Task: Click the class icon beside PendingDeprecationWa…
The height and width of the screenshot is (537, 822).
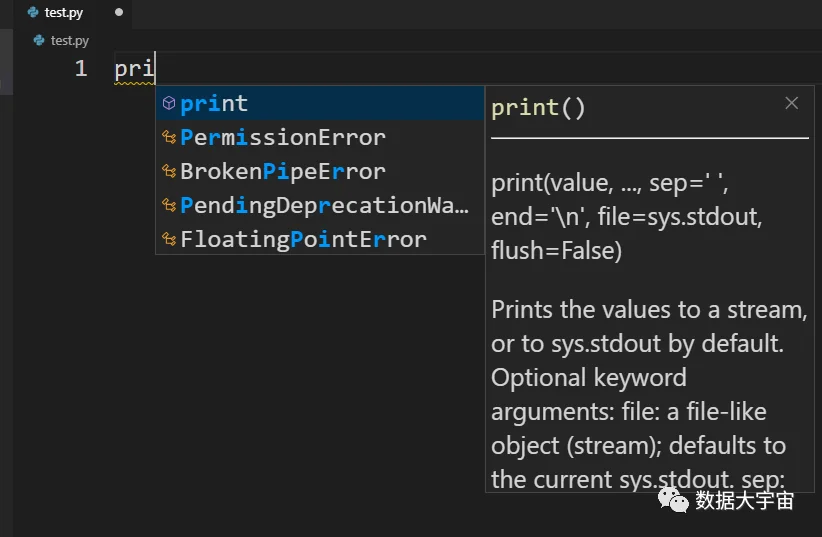Action: point(169,205)
